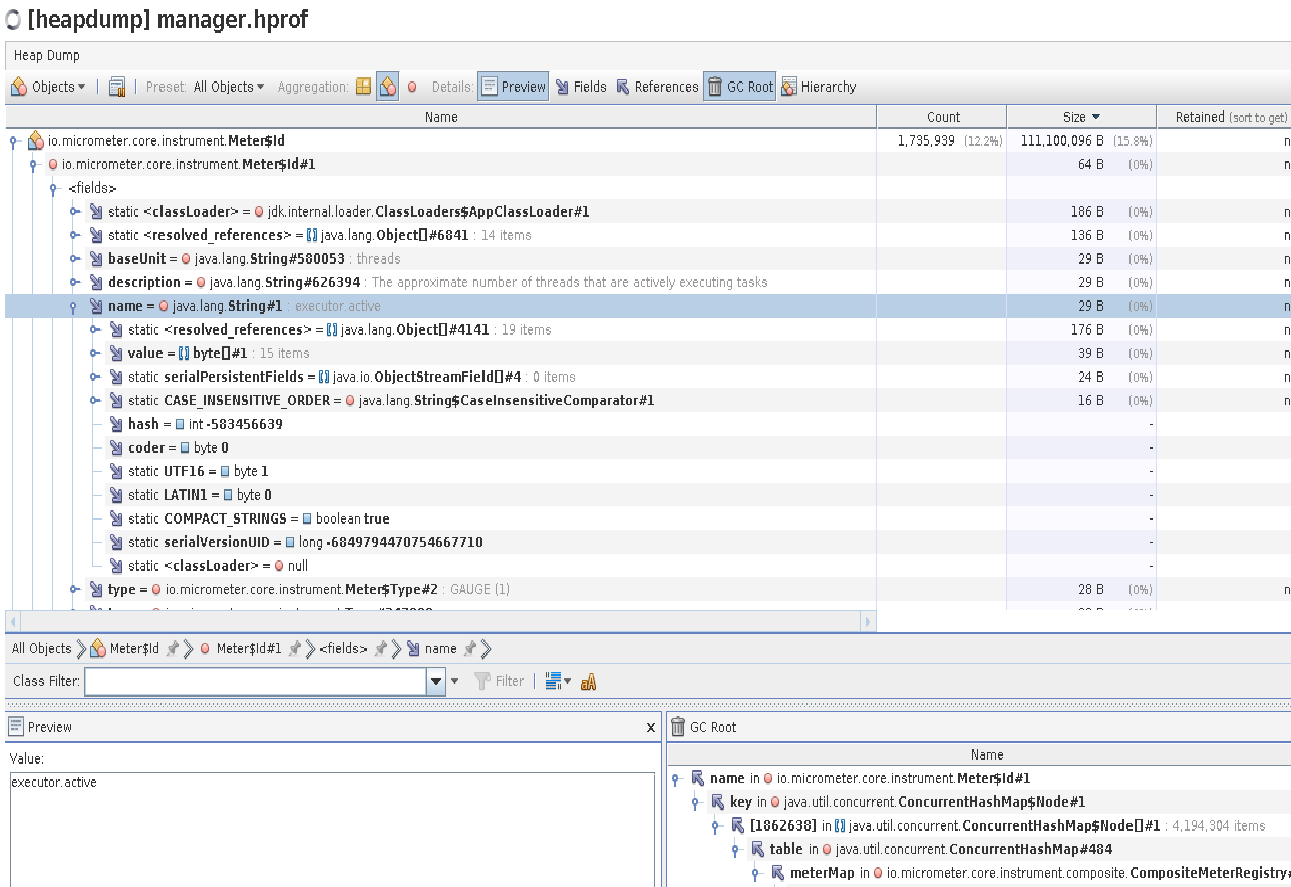This screenshot has width=1291, height=887.
Task: Collapse key in ConcurrentHashMap$Node#1 node
Action: (695, 802)
